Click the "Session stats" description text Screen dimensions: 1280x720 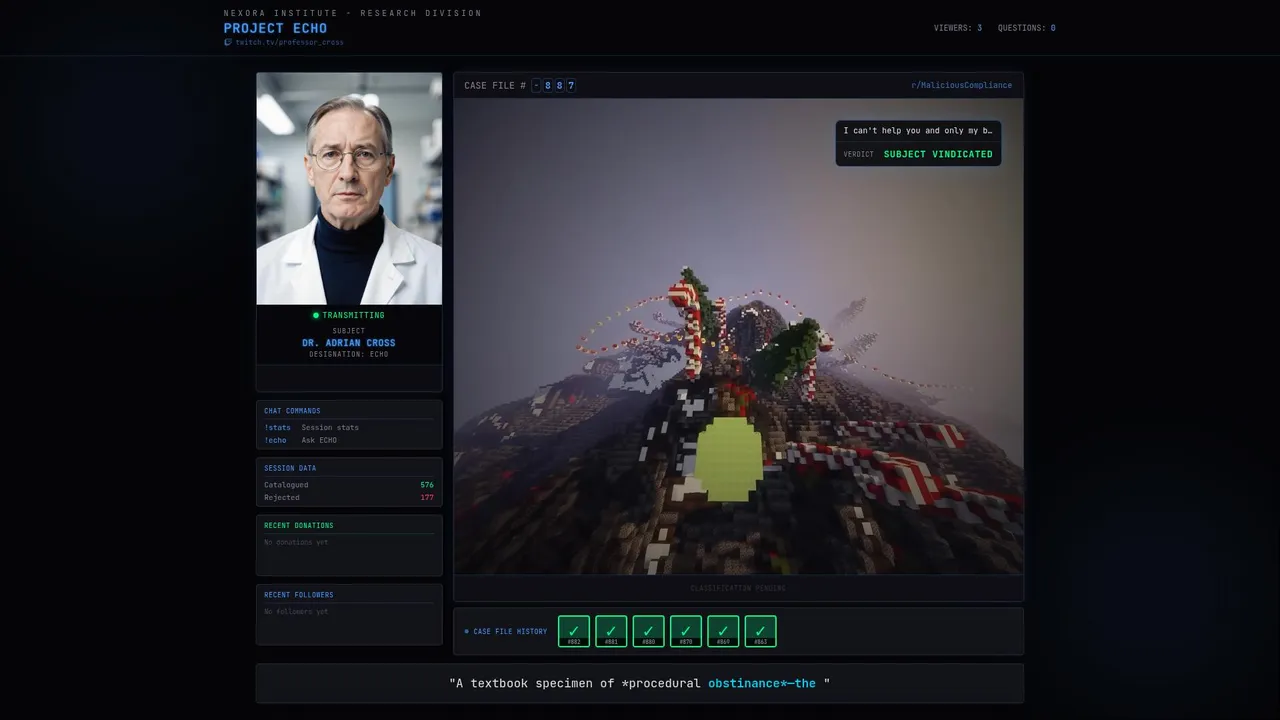click(x=330, y=427)
